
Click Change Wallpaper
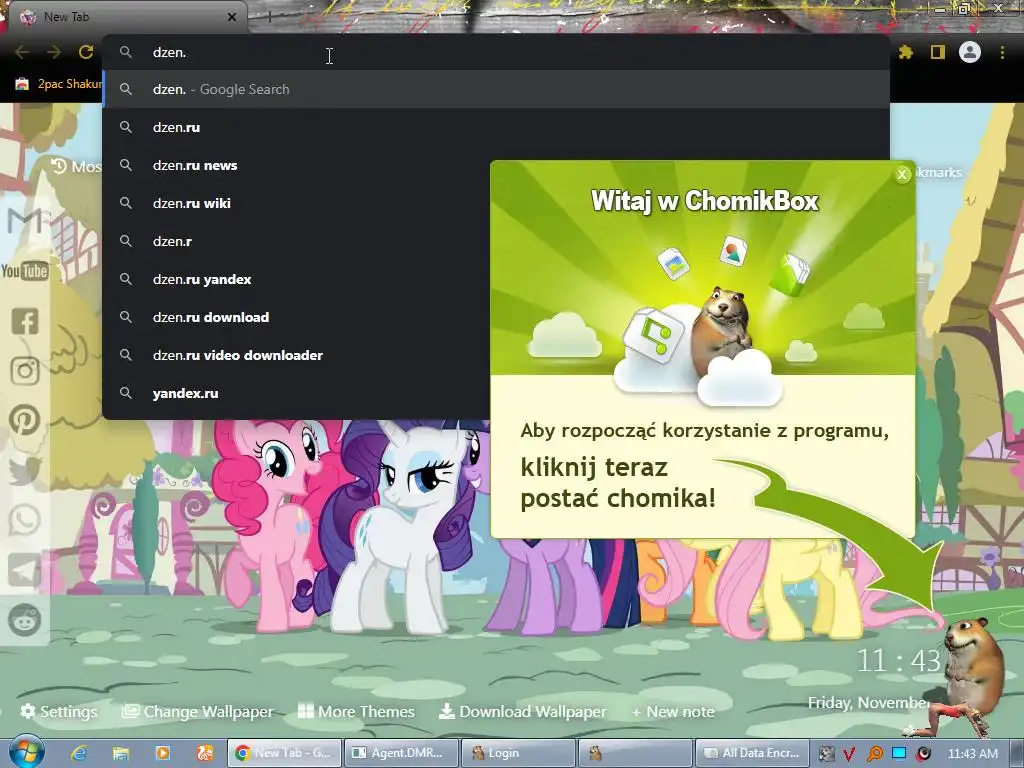point(198,711)
